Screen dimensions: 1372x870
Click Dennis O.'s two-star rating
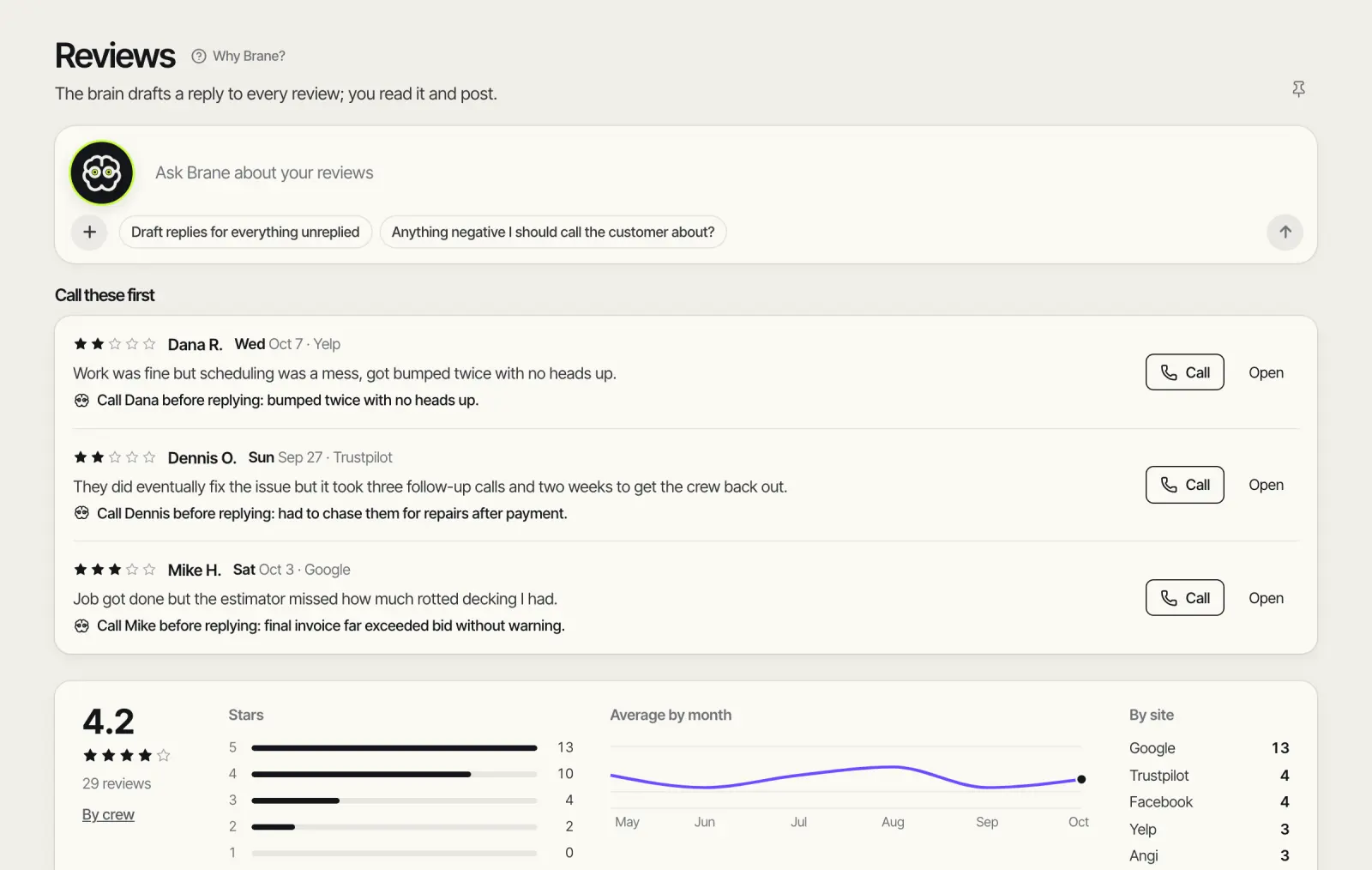point(114,457)
